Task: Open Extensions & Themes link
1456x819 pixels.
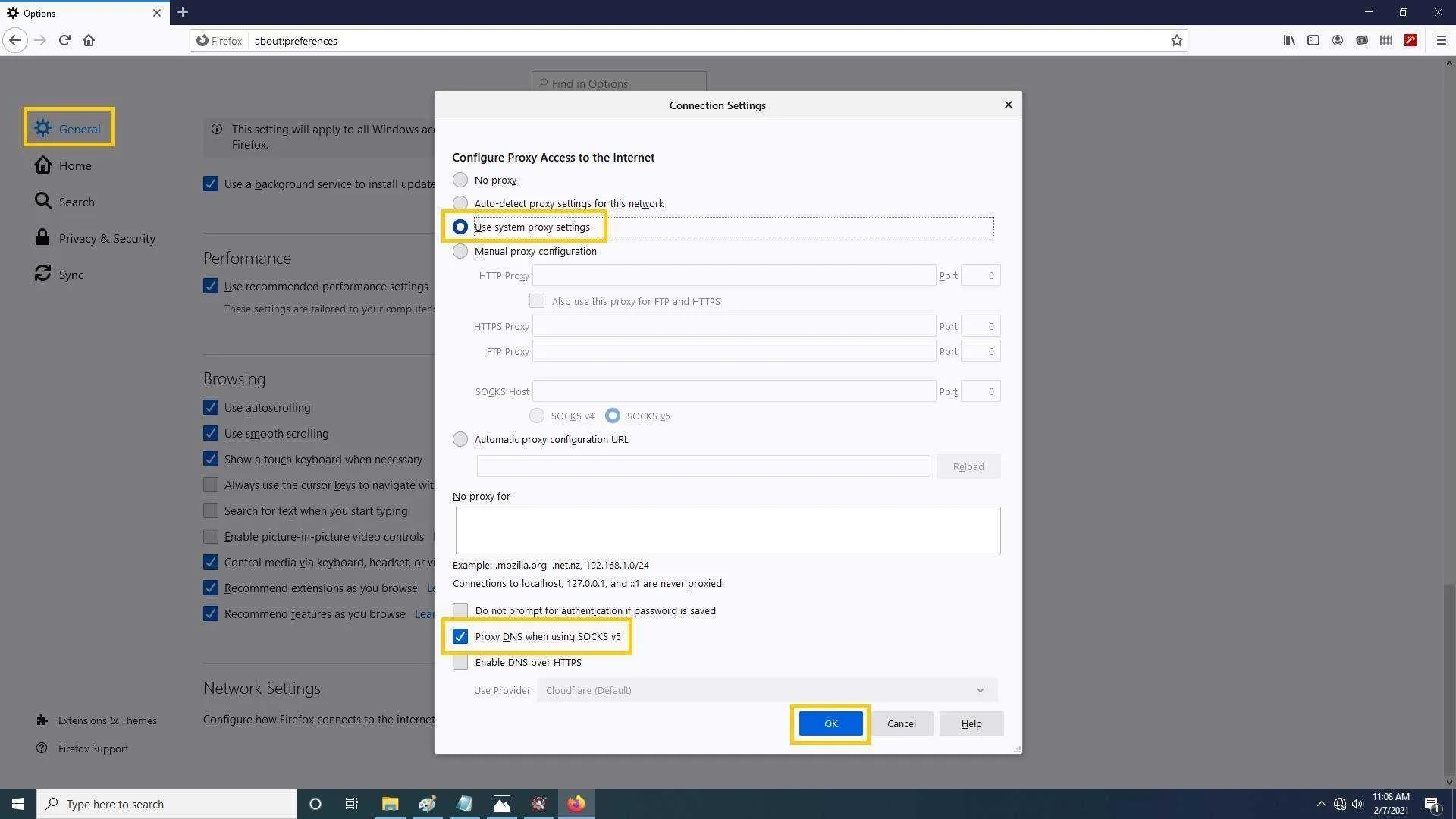Action: (x=96, y=720)
